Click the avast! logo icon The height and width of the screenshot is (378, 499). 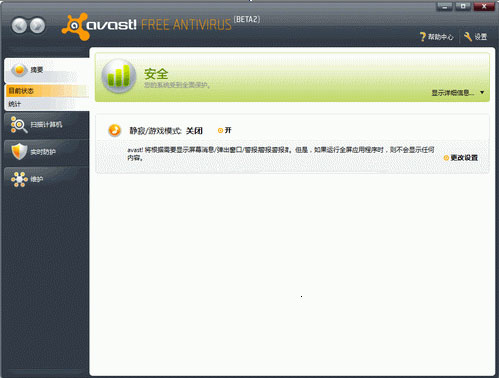point(75,27)
